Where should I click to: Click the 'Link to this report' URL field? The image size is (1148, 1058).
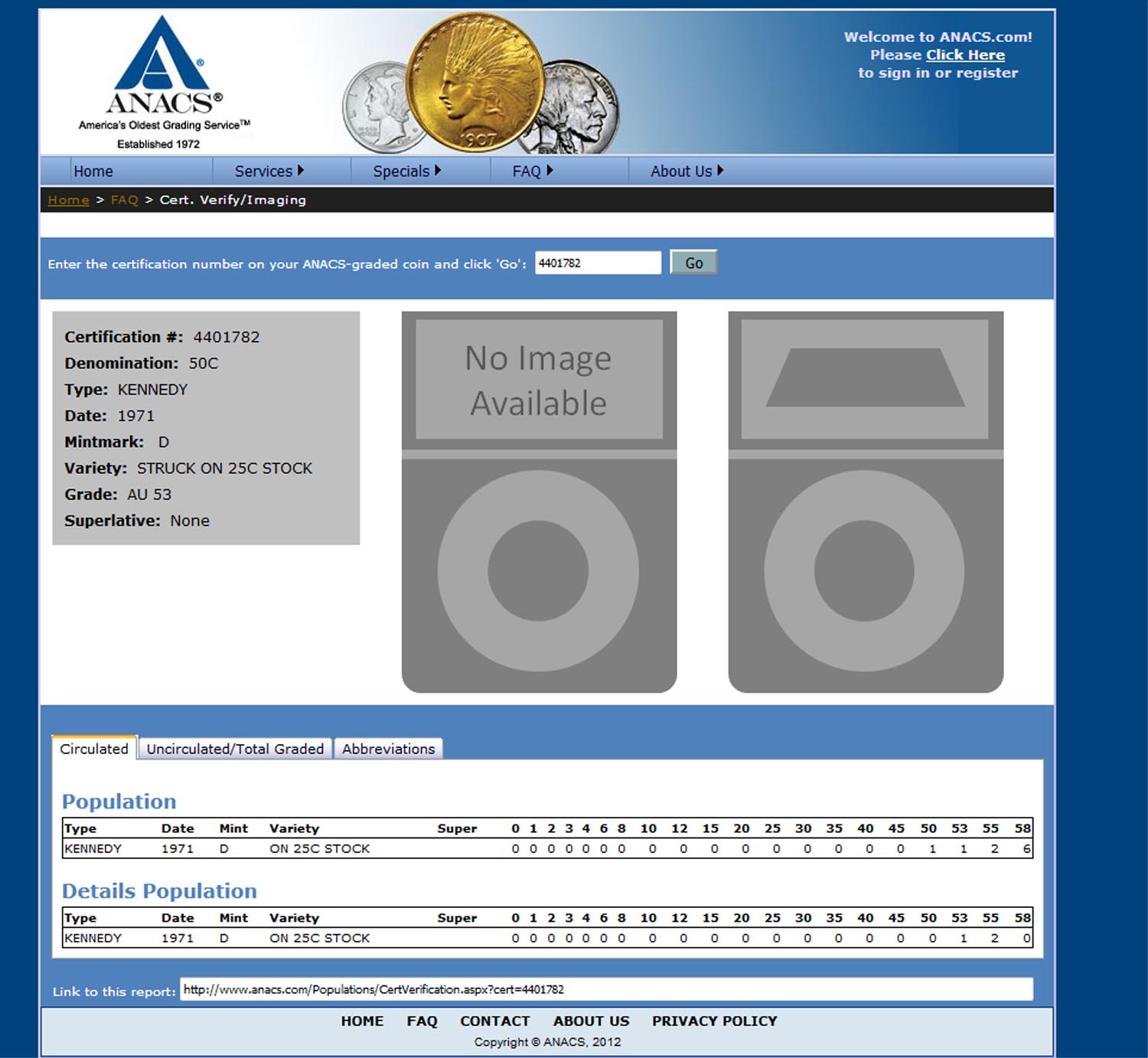point(606,989)
